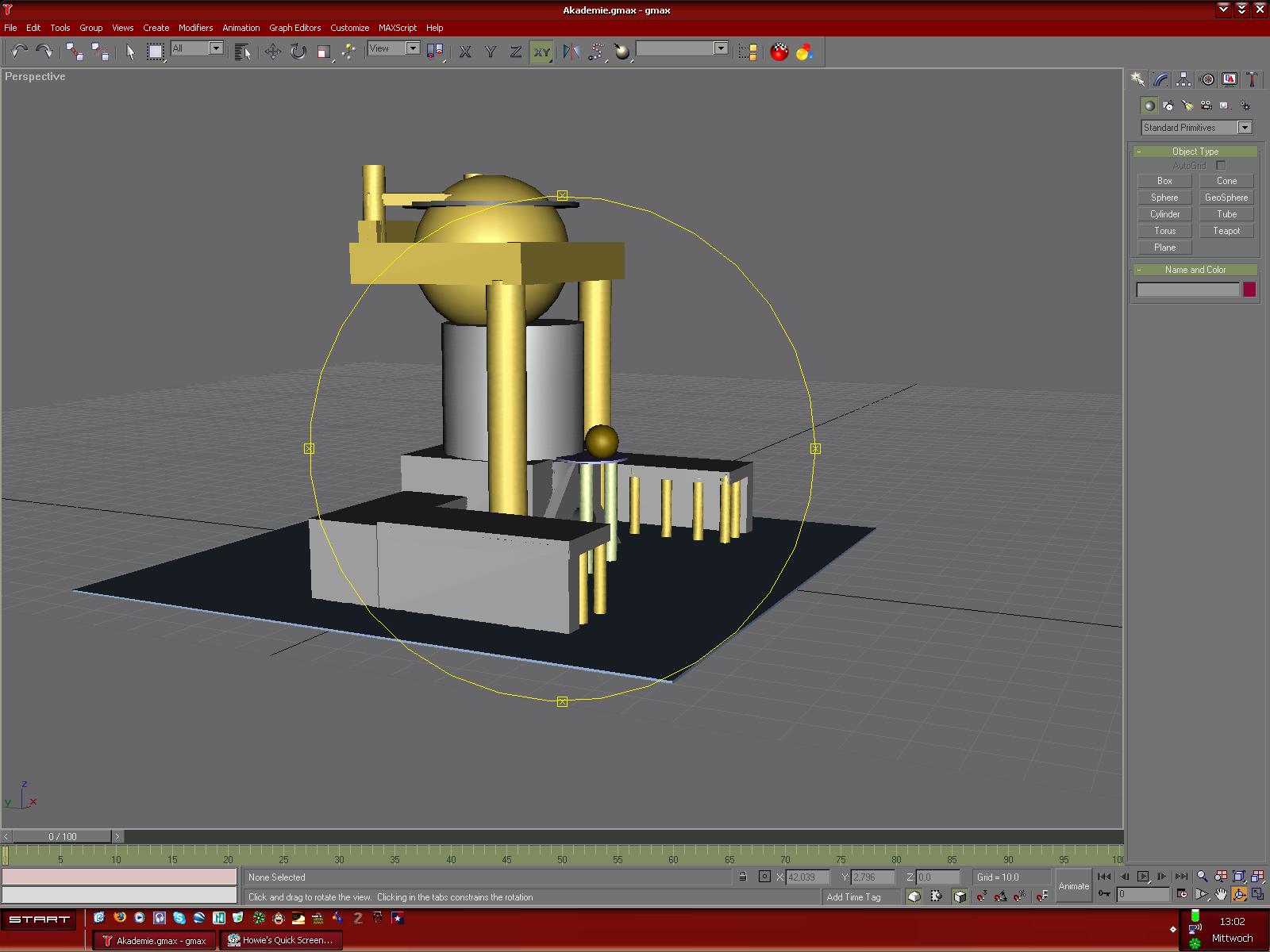Click the red object color swatch
The height and width of the screenshot is (952, 1270).
coord(1249,290)
